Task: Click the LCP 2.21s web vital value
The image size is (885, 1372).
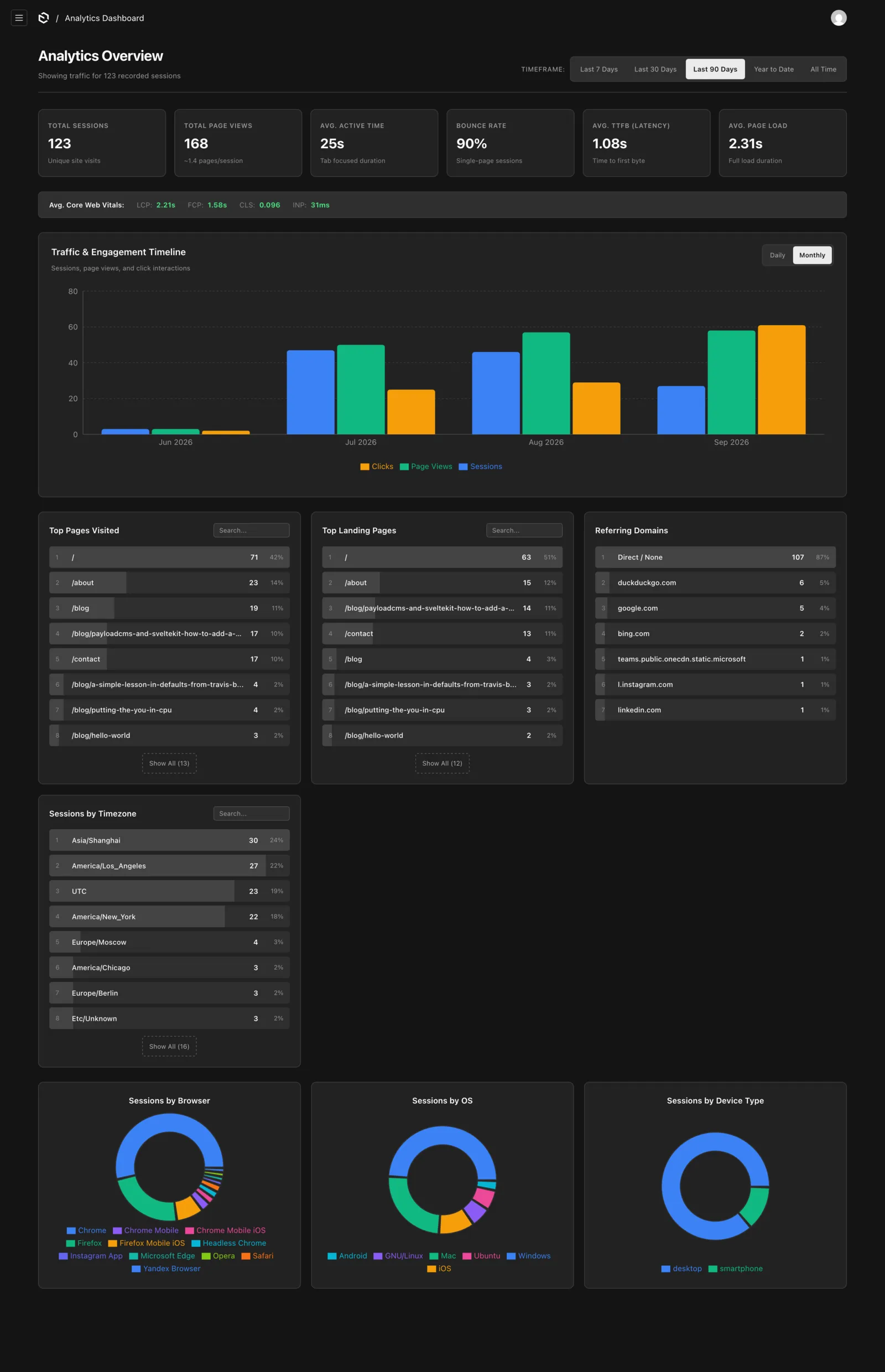Action: click(x=165, y=205)
